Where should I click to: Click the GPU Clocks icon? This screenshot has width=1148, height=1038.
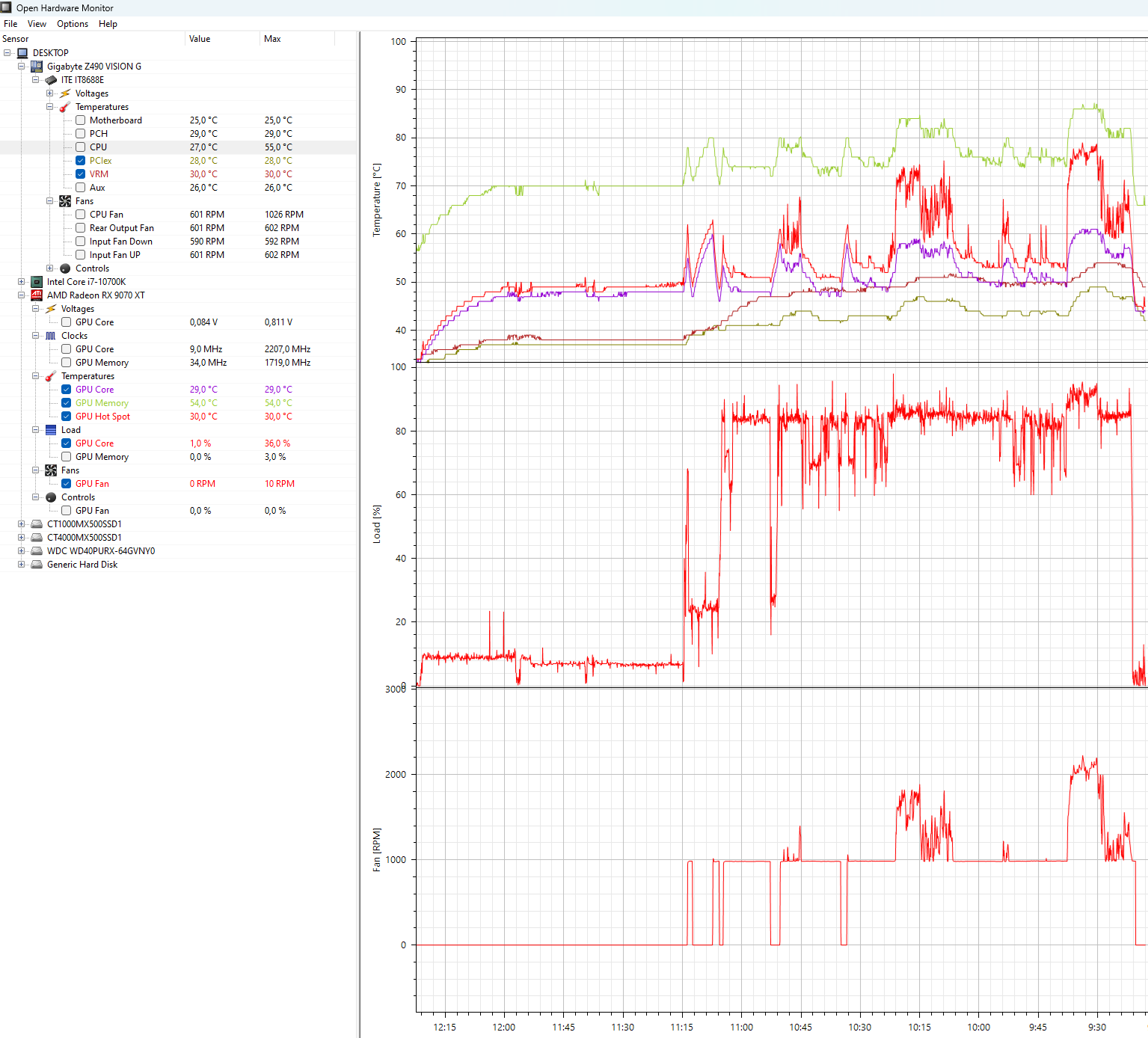(51, 336)
